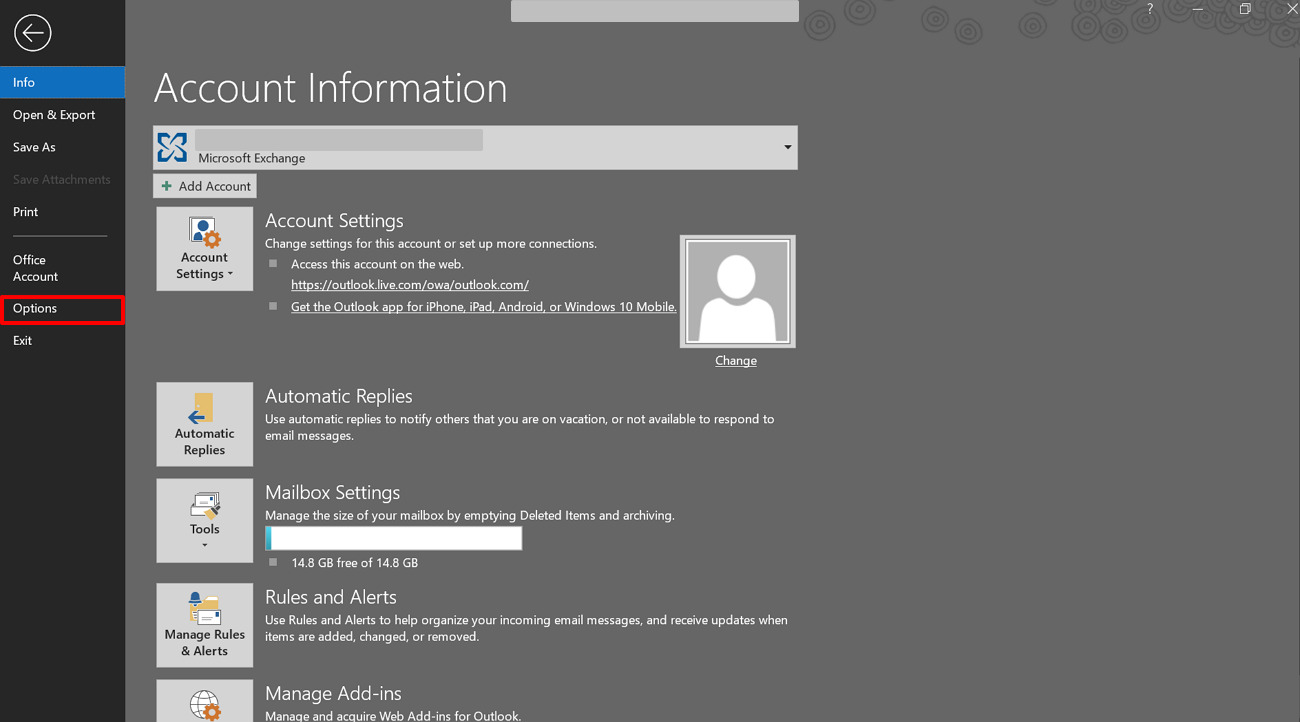Click the Mailbox Settings heading
The width and height of the screenshot is (1300, 722).
[x=333, y=492]
